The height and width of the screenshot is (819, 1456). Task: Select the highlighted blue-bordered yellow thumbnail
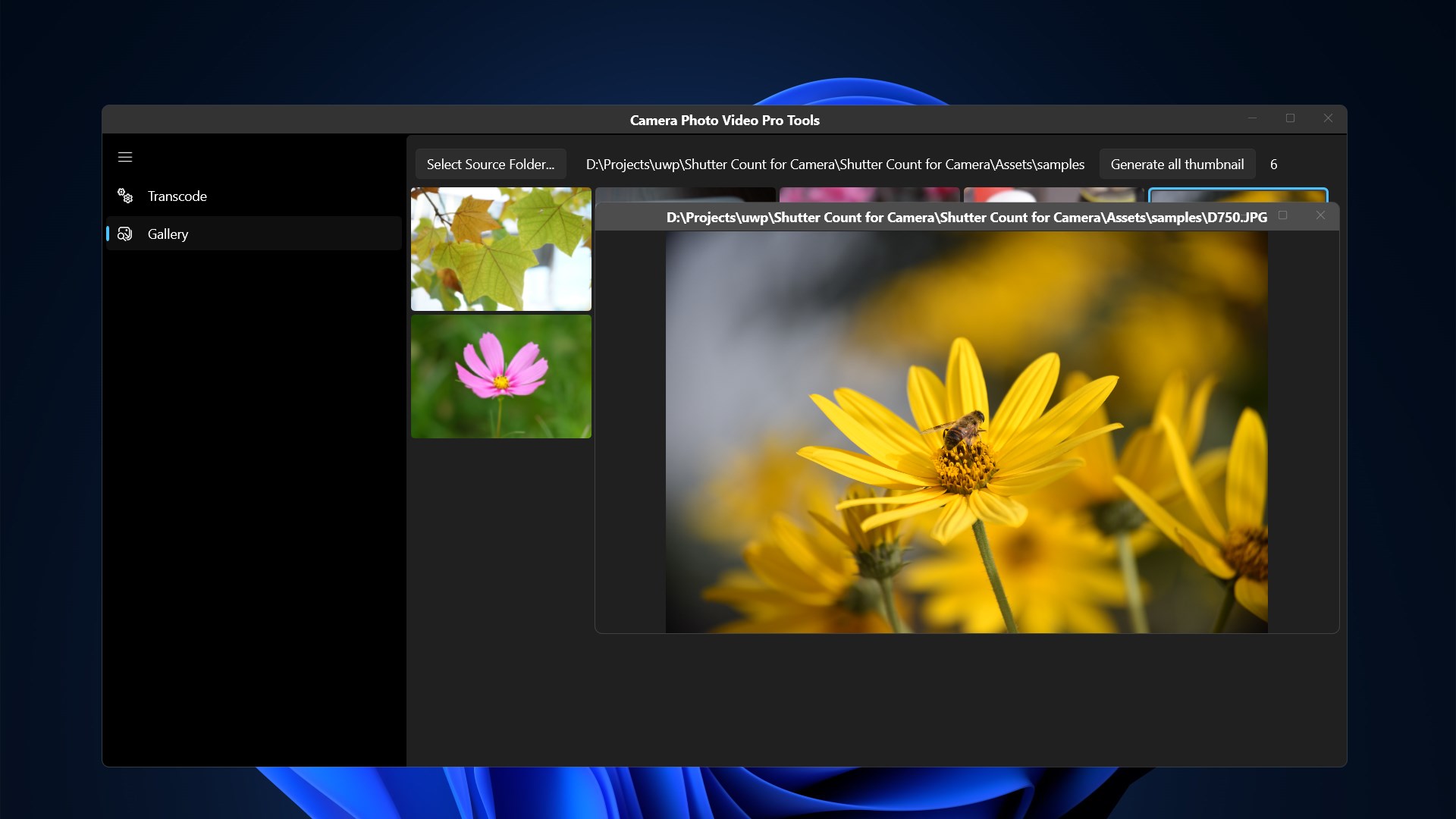[1238, 195]
